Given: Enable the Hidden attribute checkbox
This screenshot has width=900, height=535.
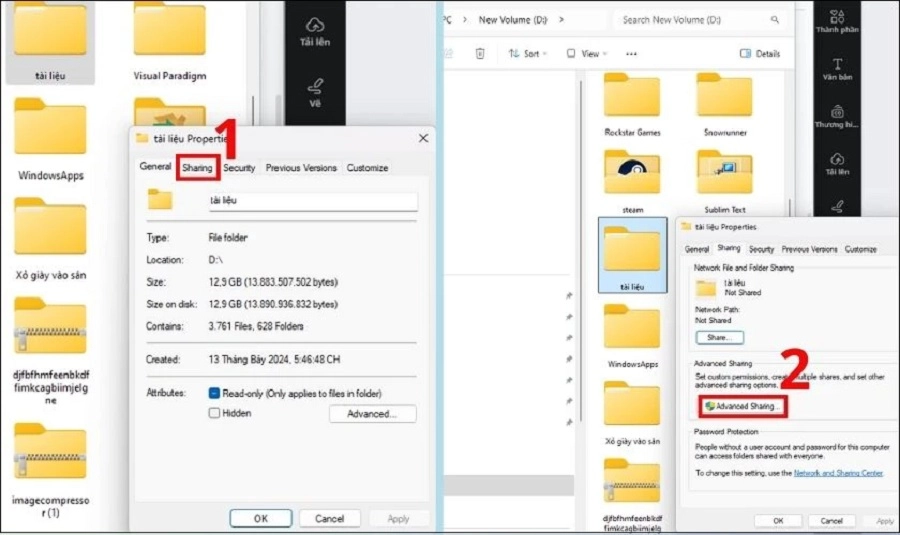Looking at the screenshot, I should point(215,413).
